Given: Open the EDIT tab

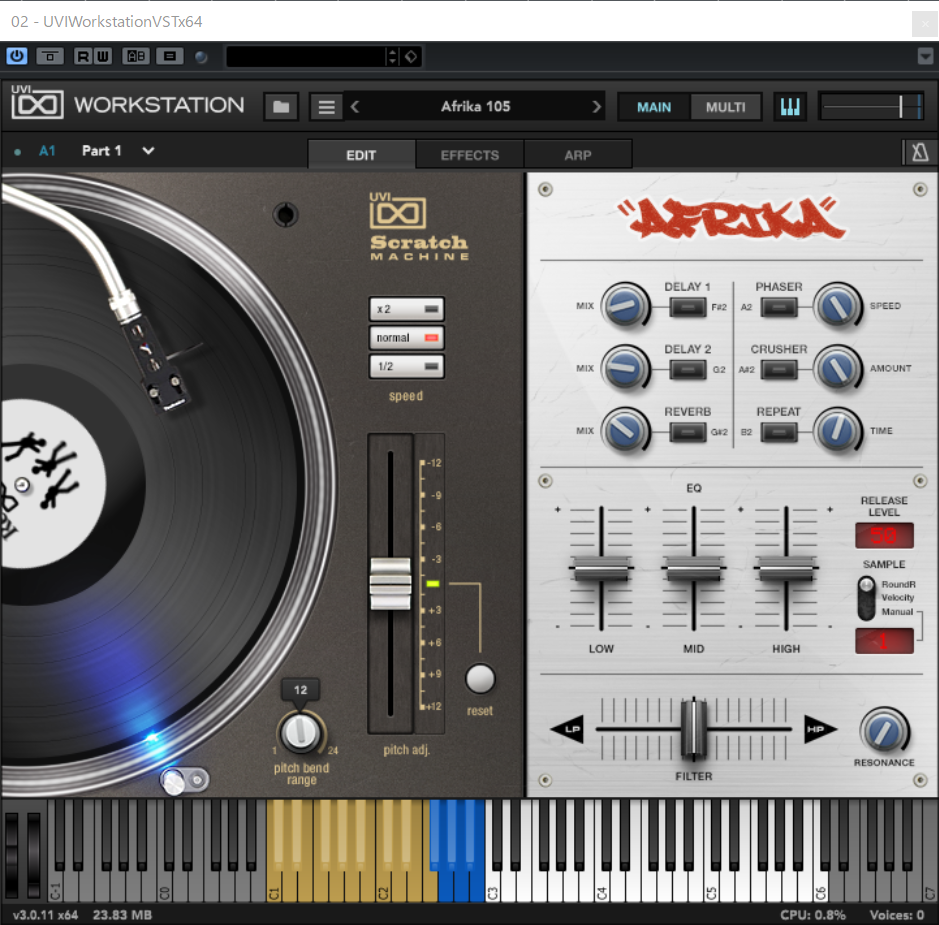Looking at the screenshot, I should coord(361,155).
